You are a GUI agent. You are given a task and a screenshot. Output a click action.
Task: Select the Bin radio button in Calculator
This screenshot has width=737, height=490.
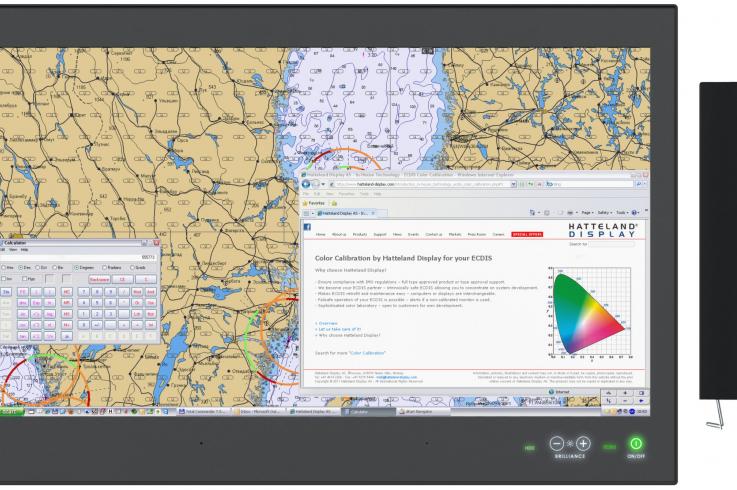tap(55, 268)
